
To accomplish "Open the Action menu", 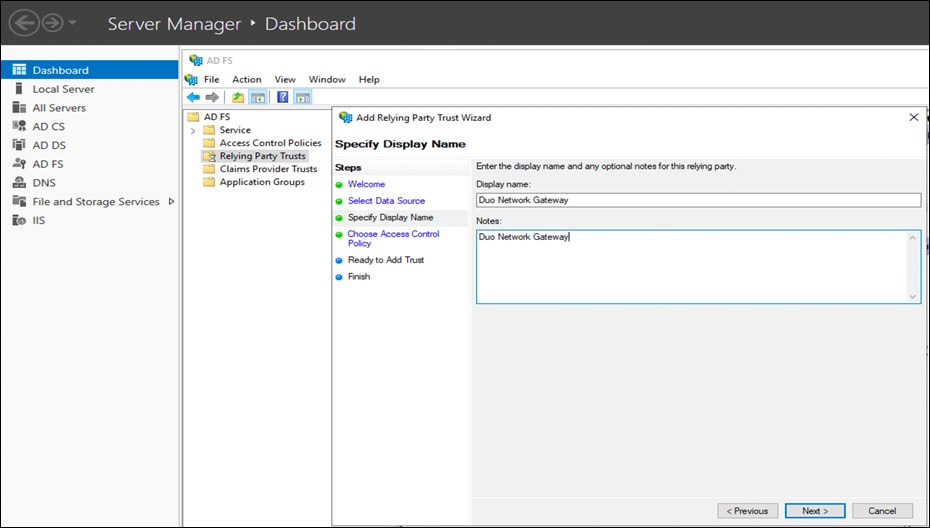I will pyautogui.click(x=246, y=79).
